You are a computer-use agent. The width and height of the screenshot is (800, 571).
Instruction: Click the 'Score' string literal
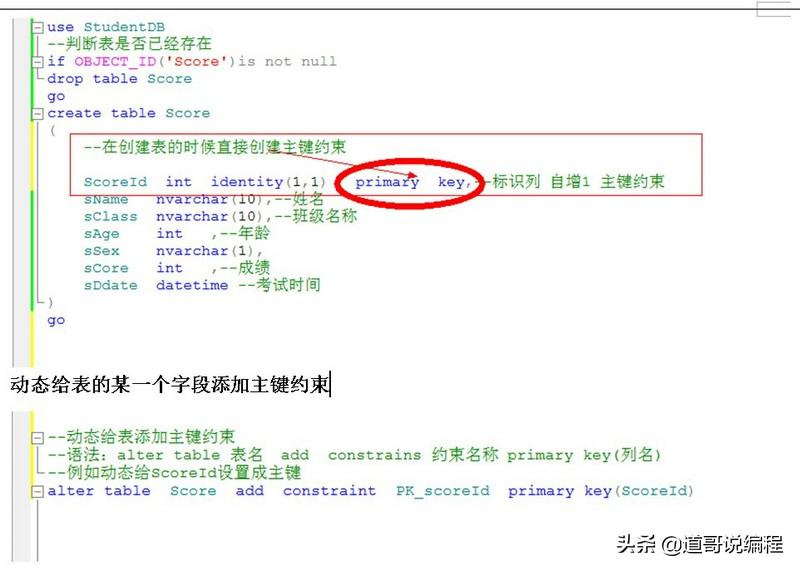point(196,62)
